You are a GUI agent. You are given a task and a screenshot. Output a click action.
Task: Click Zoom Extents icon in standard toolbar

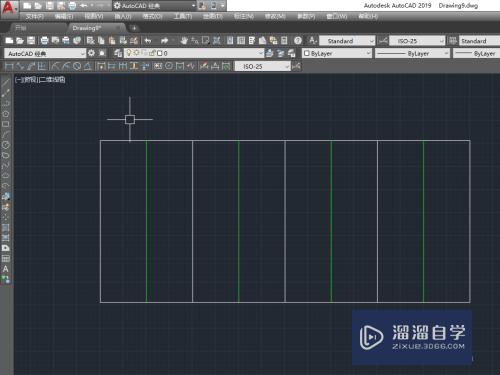217,41
